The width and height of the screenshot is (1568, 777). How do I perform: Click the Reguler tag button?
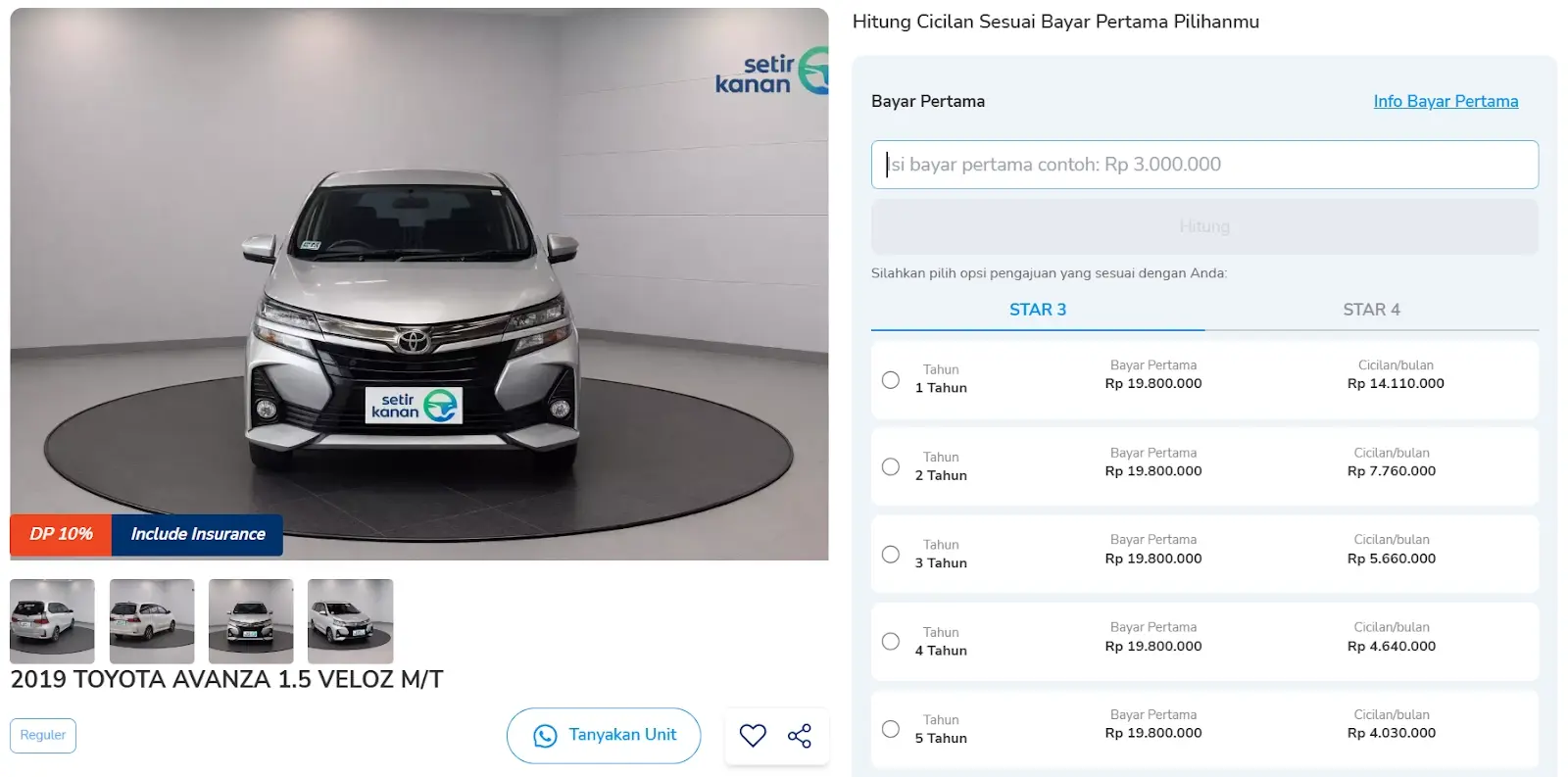pyautogui.click(x=43, y=735)
